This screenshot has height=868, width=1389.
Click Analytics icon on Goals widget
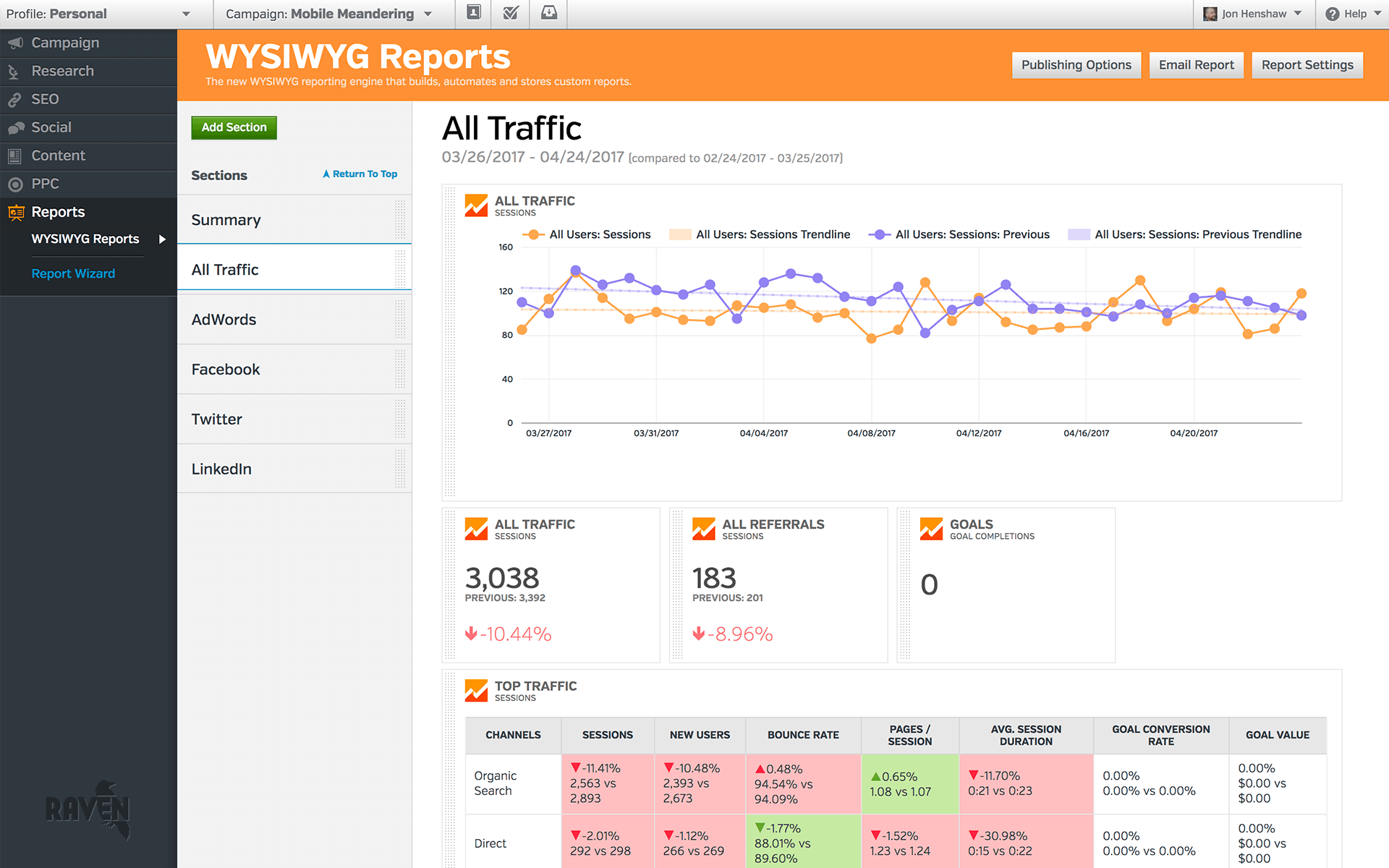[x=931, y=529]
